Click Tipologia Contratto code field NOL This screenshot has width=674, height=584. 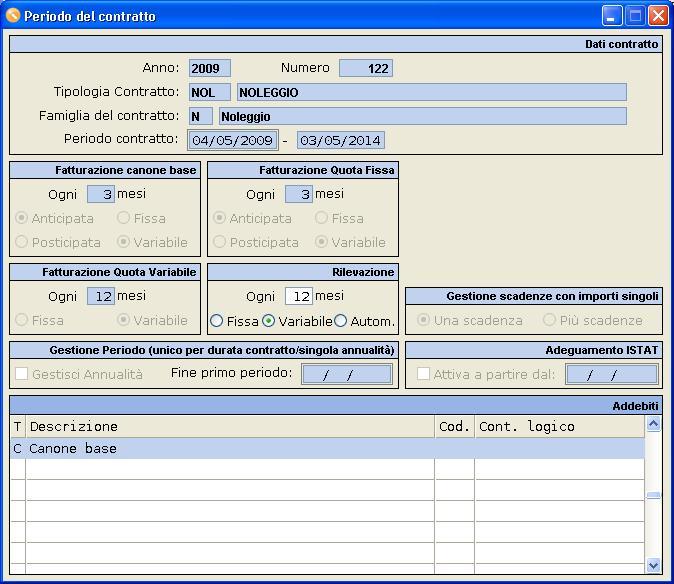210,92
